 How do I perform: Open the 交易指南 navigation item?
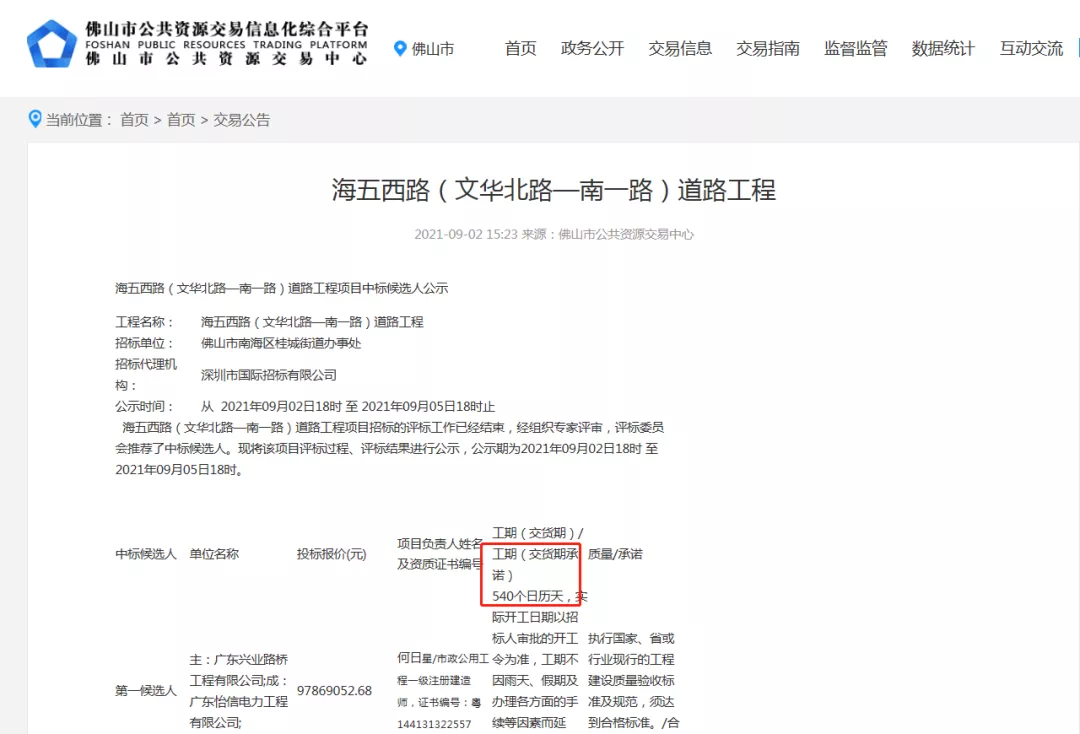click(768, 48)
